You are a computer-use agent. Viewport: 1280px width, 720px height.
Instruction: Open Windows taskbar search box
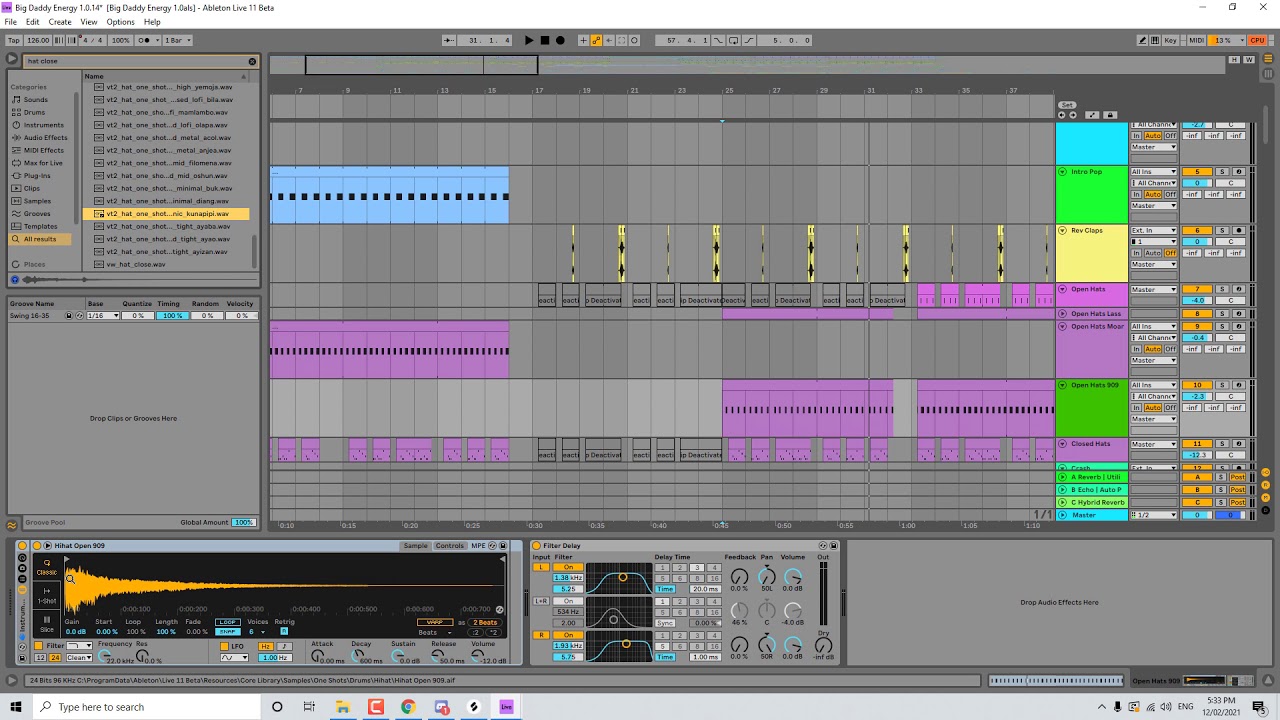click(145, 707)
